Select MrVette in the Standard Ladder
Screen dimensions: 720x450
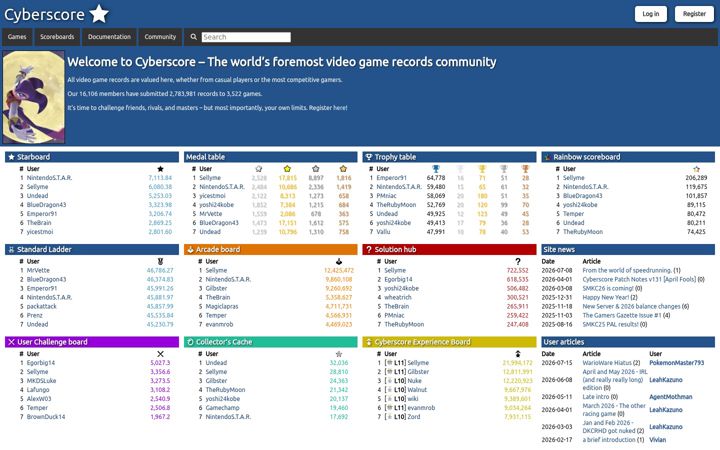point(38,270)
